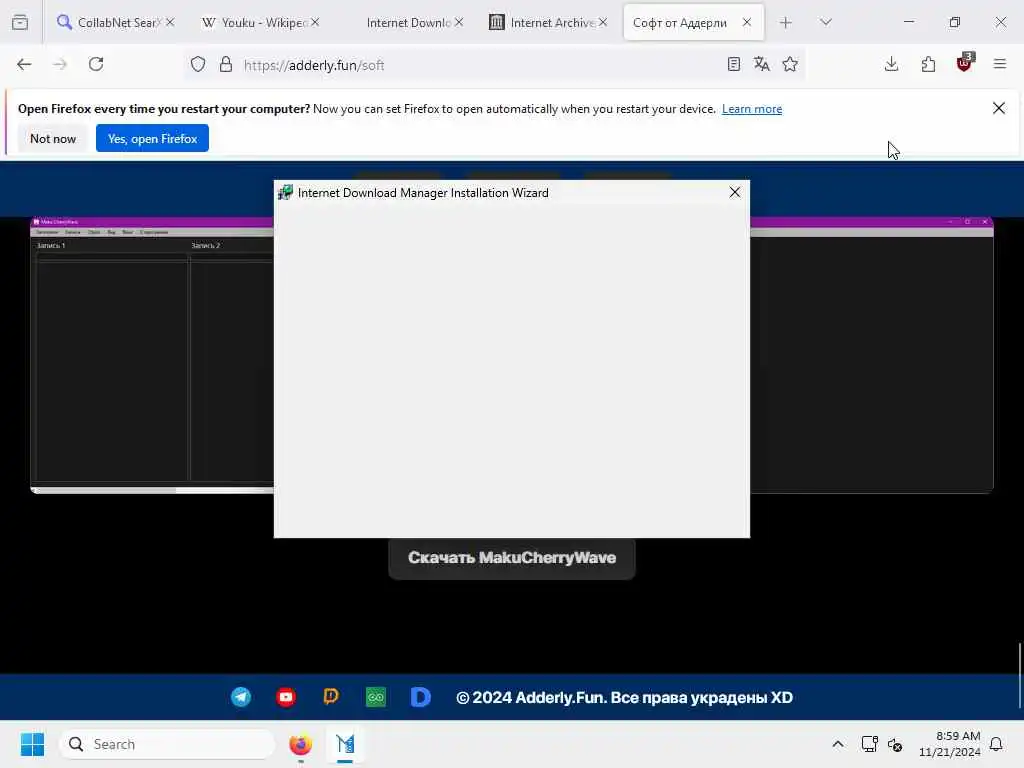Open YouTube link in footer
The height and width of the screenshot is (768, 1024).
point(286,697)
